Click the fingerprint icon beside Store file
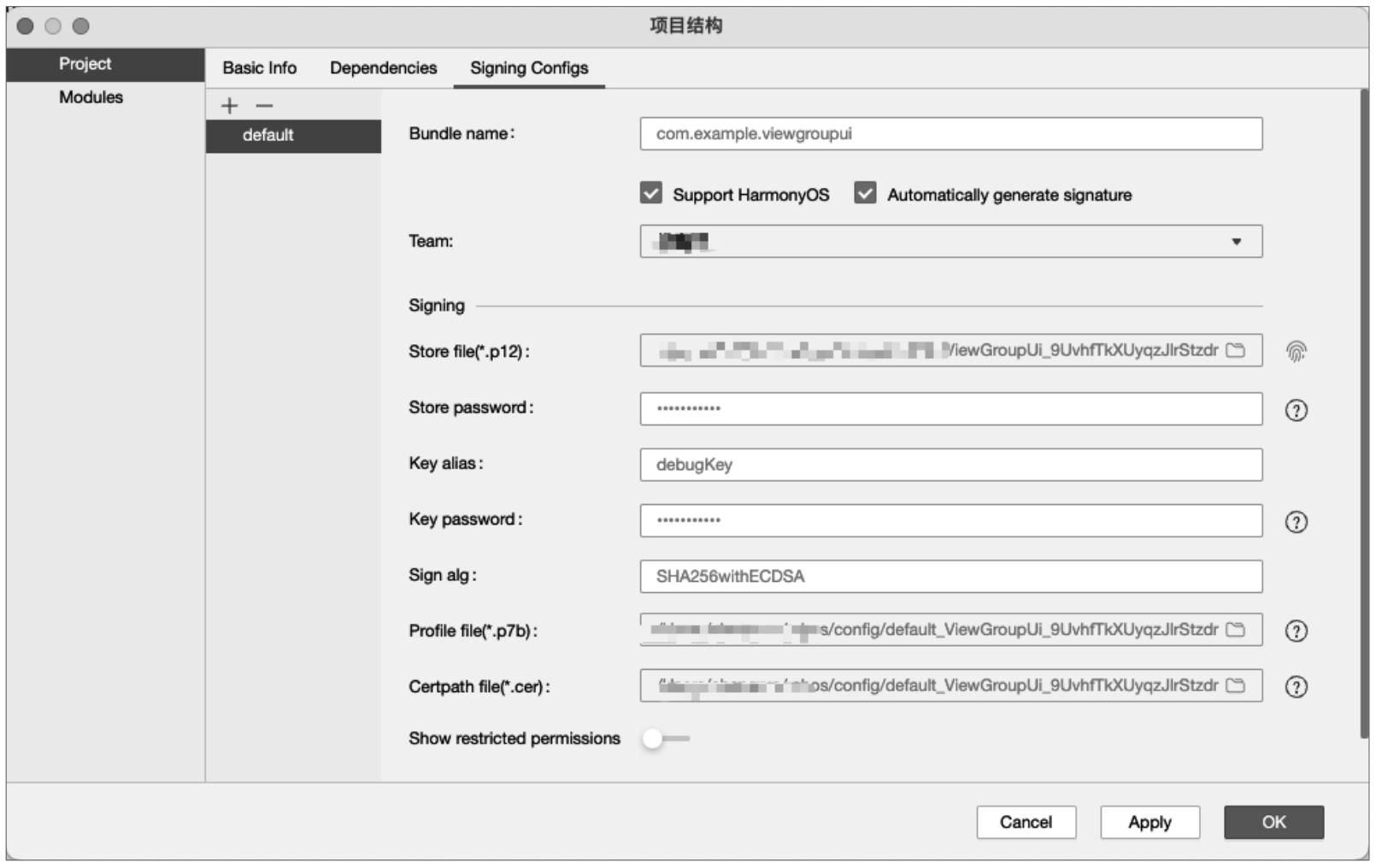This screenshot has height=868, width=1376. point(1296,351)
